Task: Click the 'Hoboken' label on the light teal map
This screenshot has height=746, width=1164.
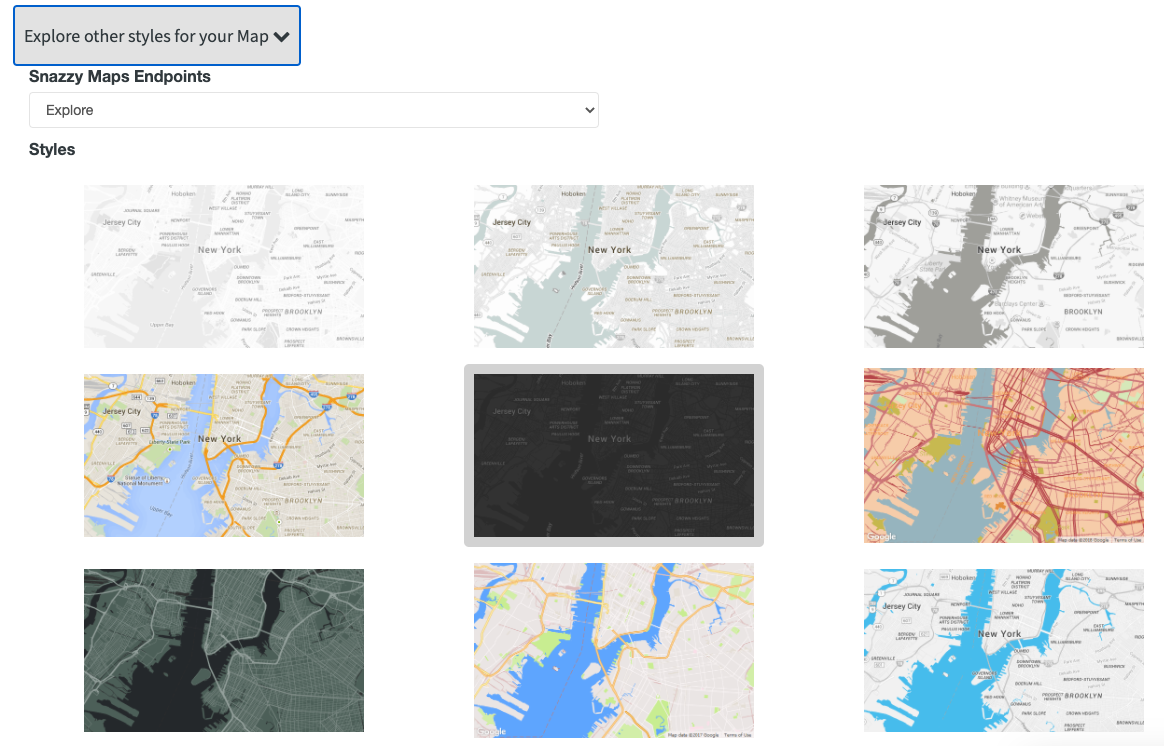Action: 574,194
